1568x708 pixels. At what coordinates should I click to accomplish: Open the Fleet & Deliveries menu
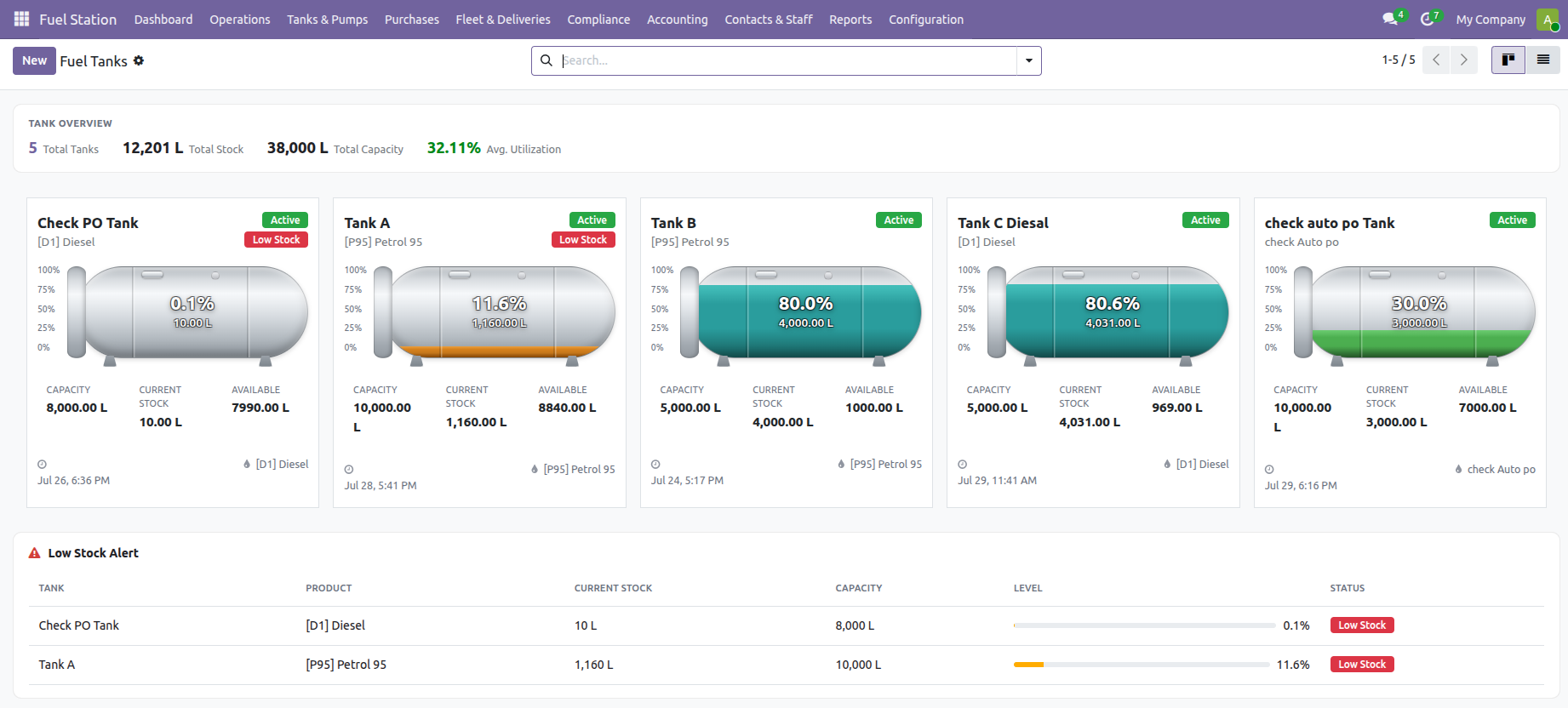coord(503,19)
